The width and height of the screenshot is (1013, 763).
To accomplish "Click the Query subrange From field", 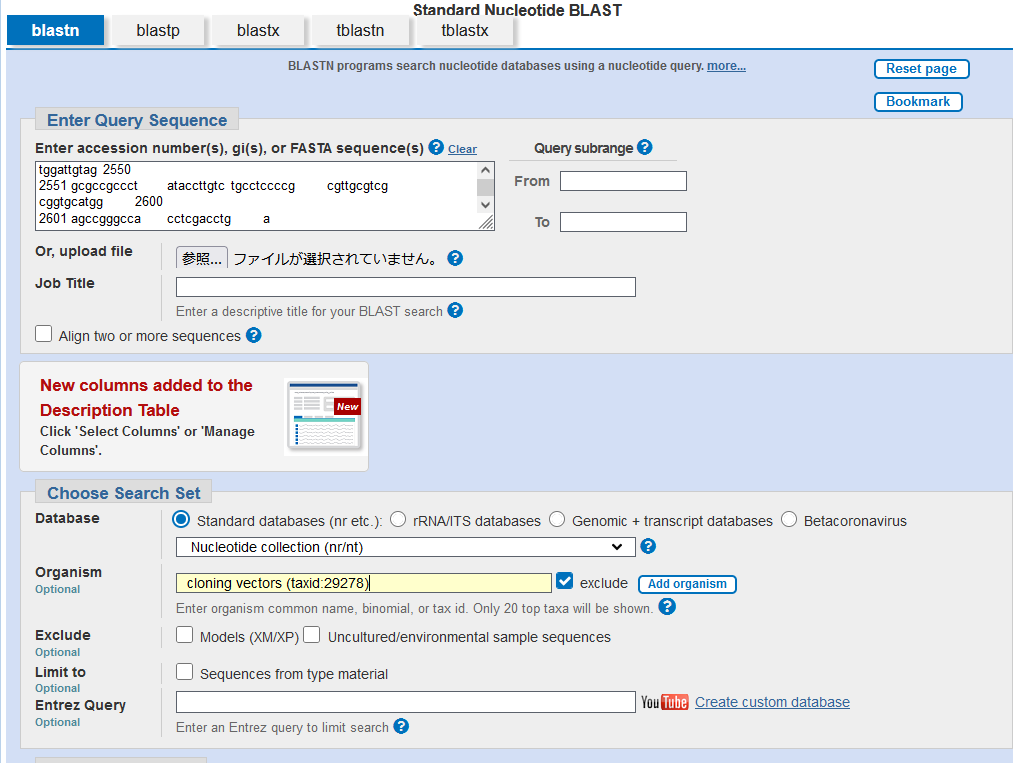I will pyautogui.click(x=623, y=181).
